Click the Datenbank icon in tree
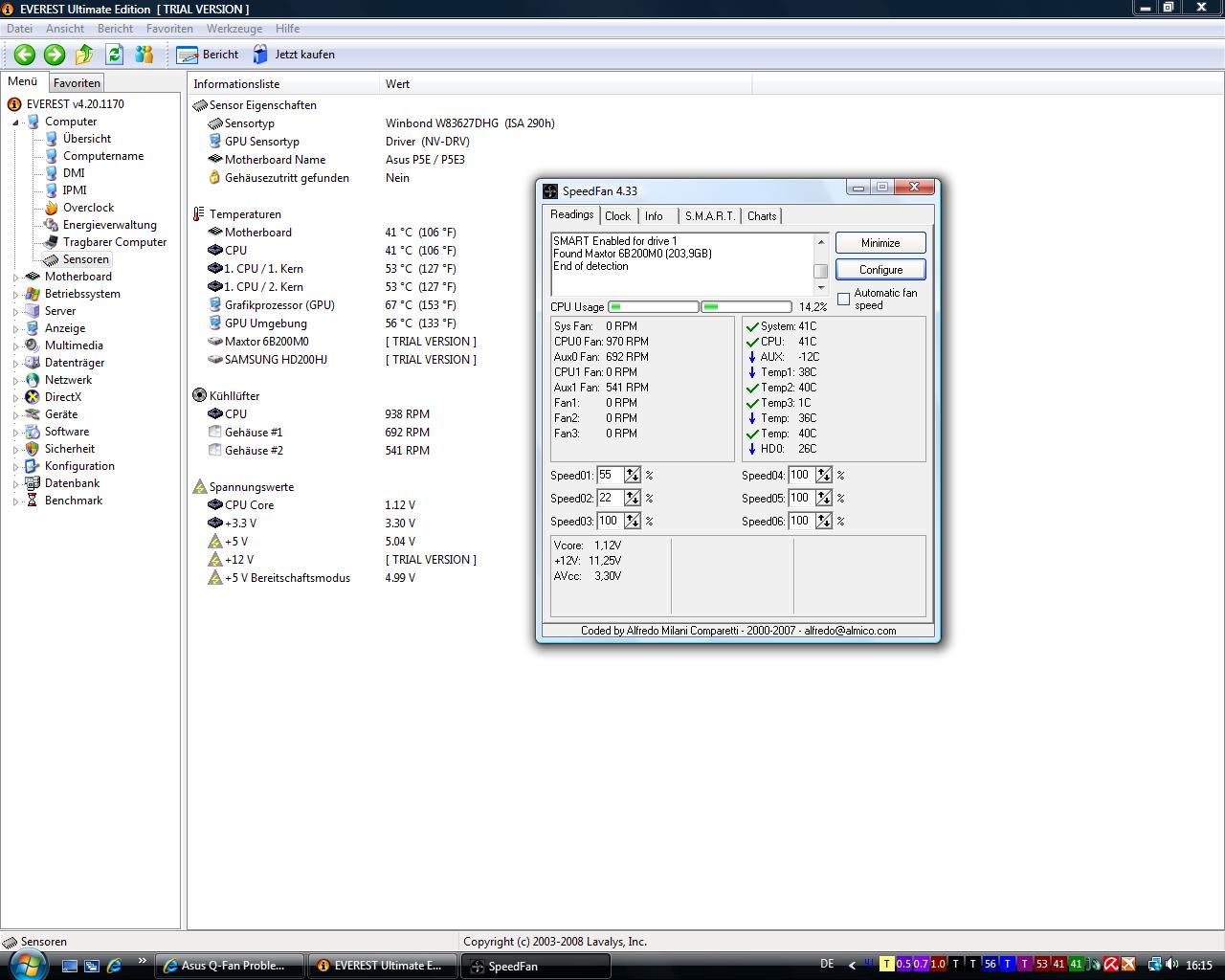 click(x=33, y=483)
